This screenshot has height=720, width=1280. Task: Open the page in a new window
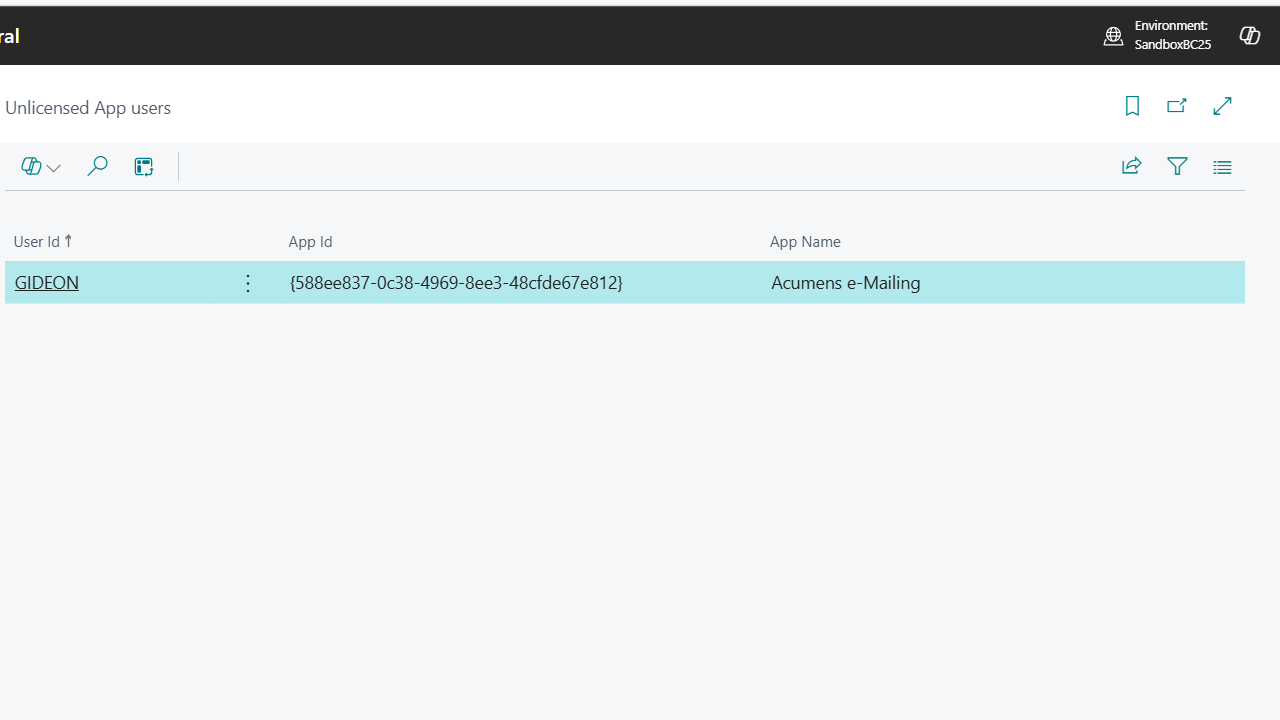1176,106
